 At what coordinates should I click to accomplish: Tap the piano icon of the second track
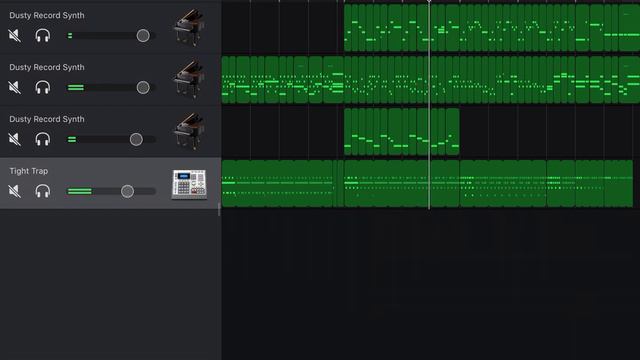(189, 80)
